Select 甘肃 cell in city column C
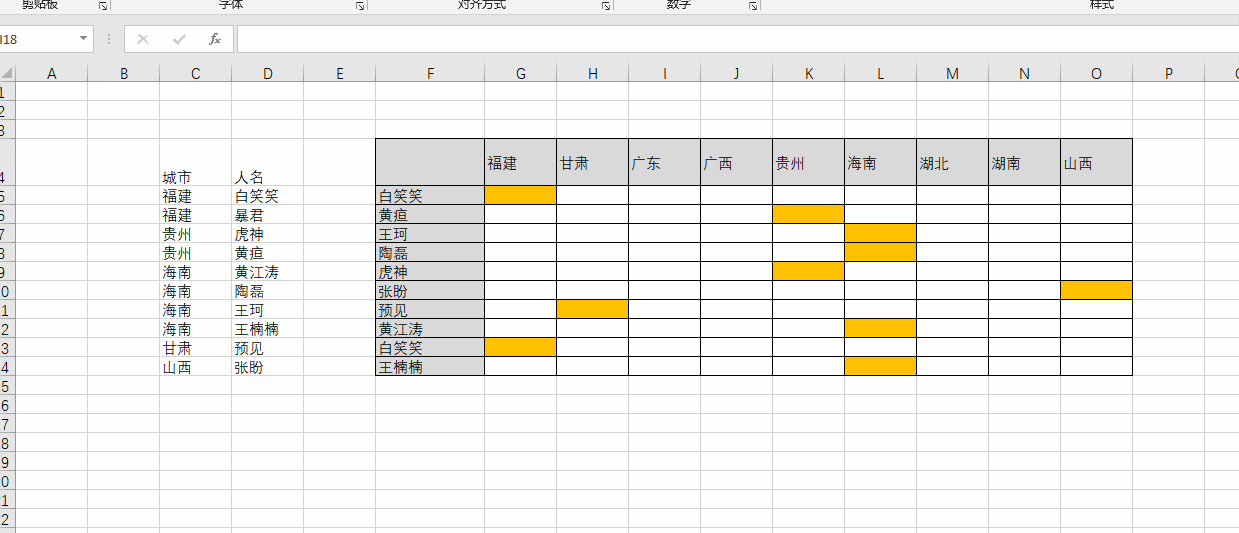The height and width of the screenshot is (533, 1239). pos(195,348)
